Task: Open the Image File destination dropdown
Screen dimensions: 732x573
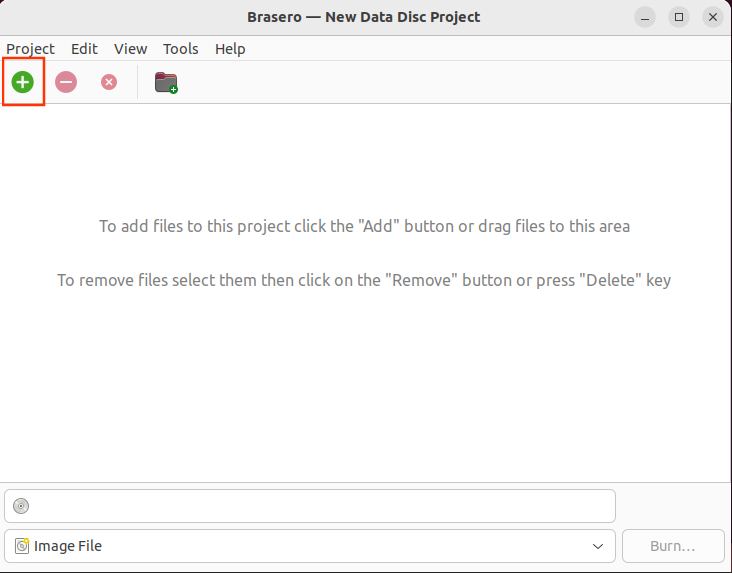Action: [x=310, y=546]
